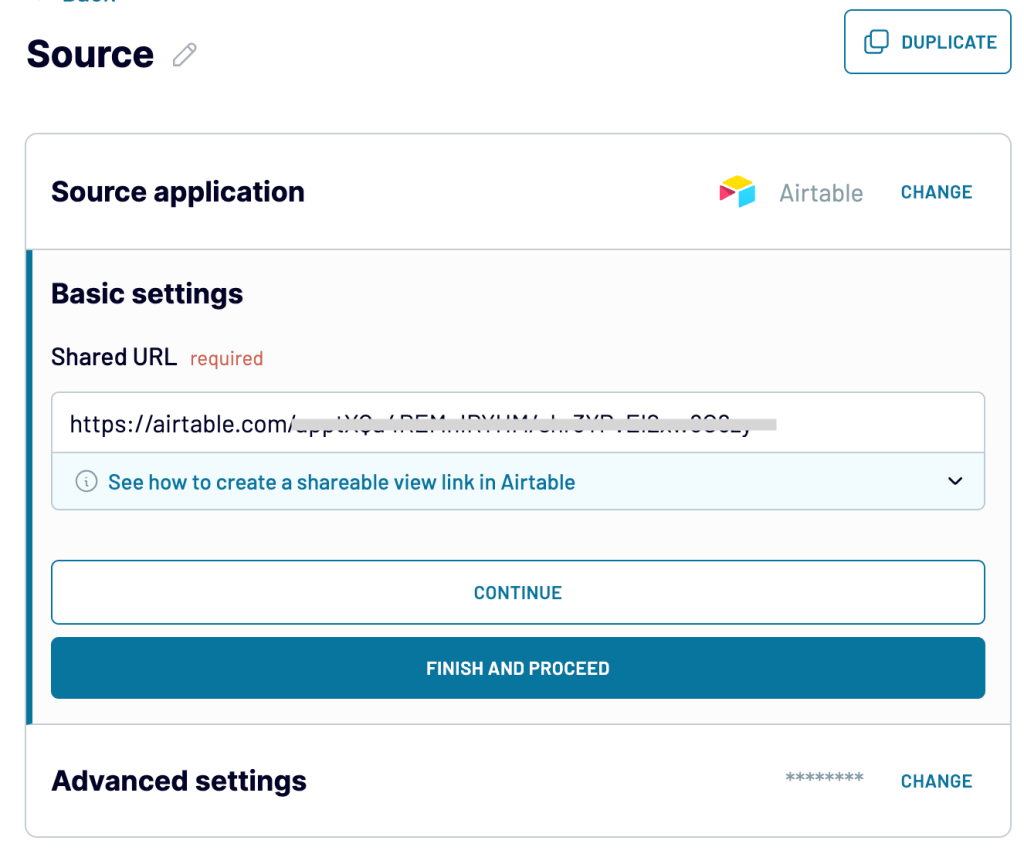1024x854 pixels.
Task: Click the duplicate pages icon
Action: pos(876,42)
